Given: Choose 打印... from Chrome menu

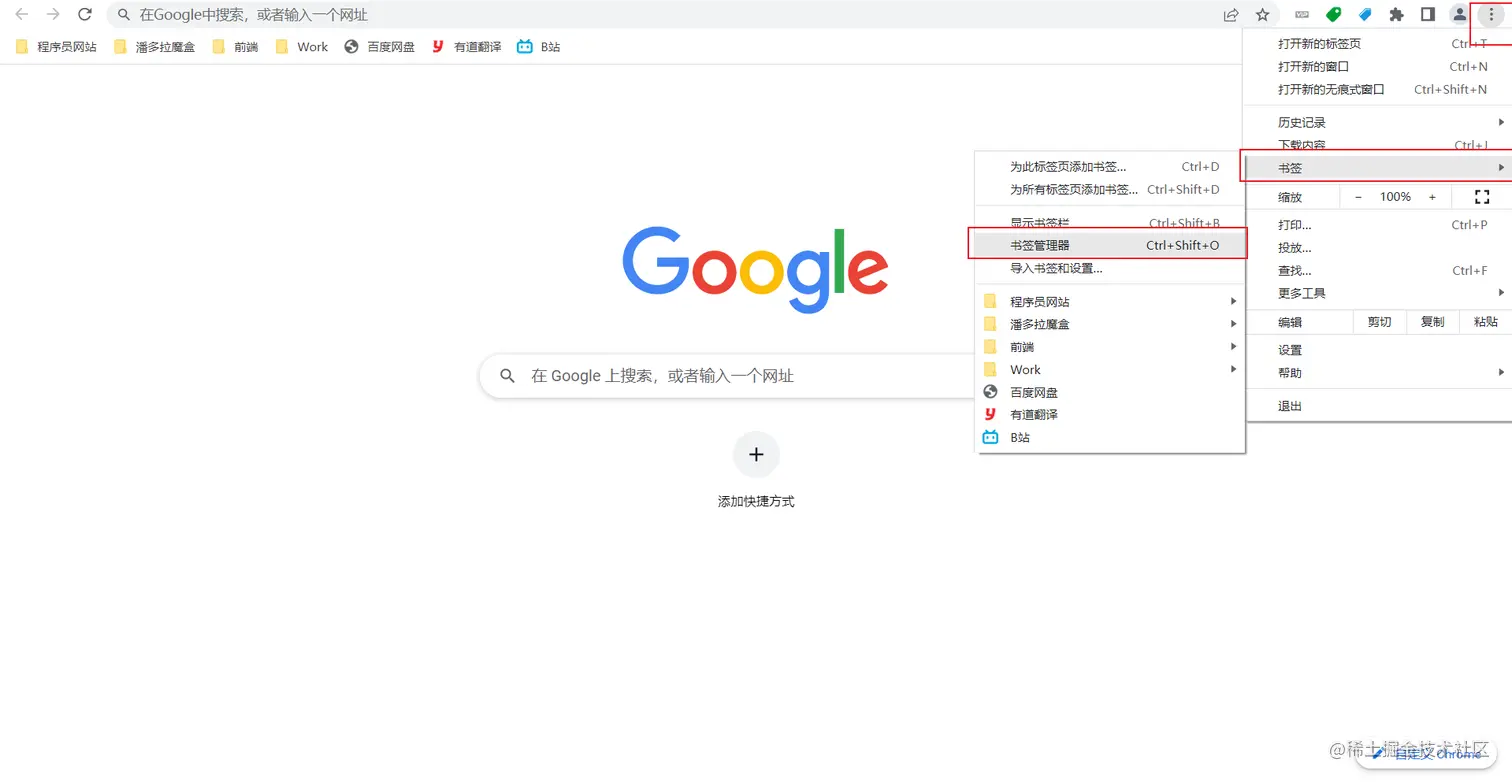Looking at the screenshot, I should coord(1379,225).
